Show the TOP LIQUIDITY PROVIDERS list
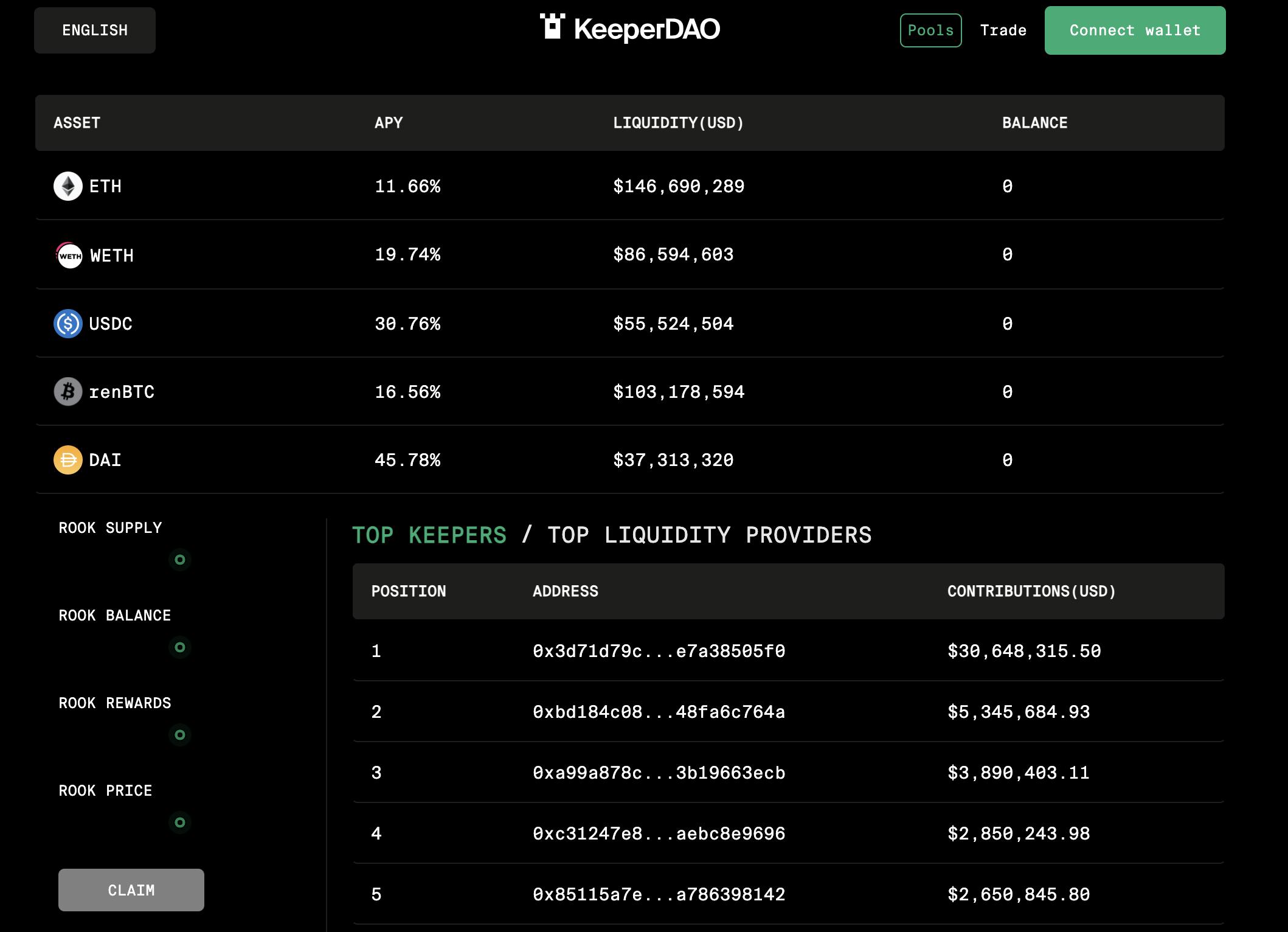Image resolution: width=1288 pixels, height=932 pixels. click(x=709, y=535)
